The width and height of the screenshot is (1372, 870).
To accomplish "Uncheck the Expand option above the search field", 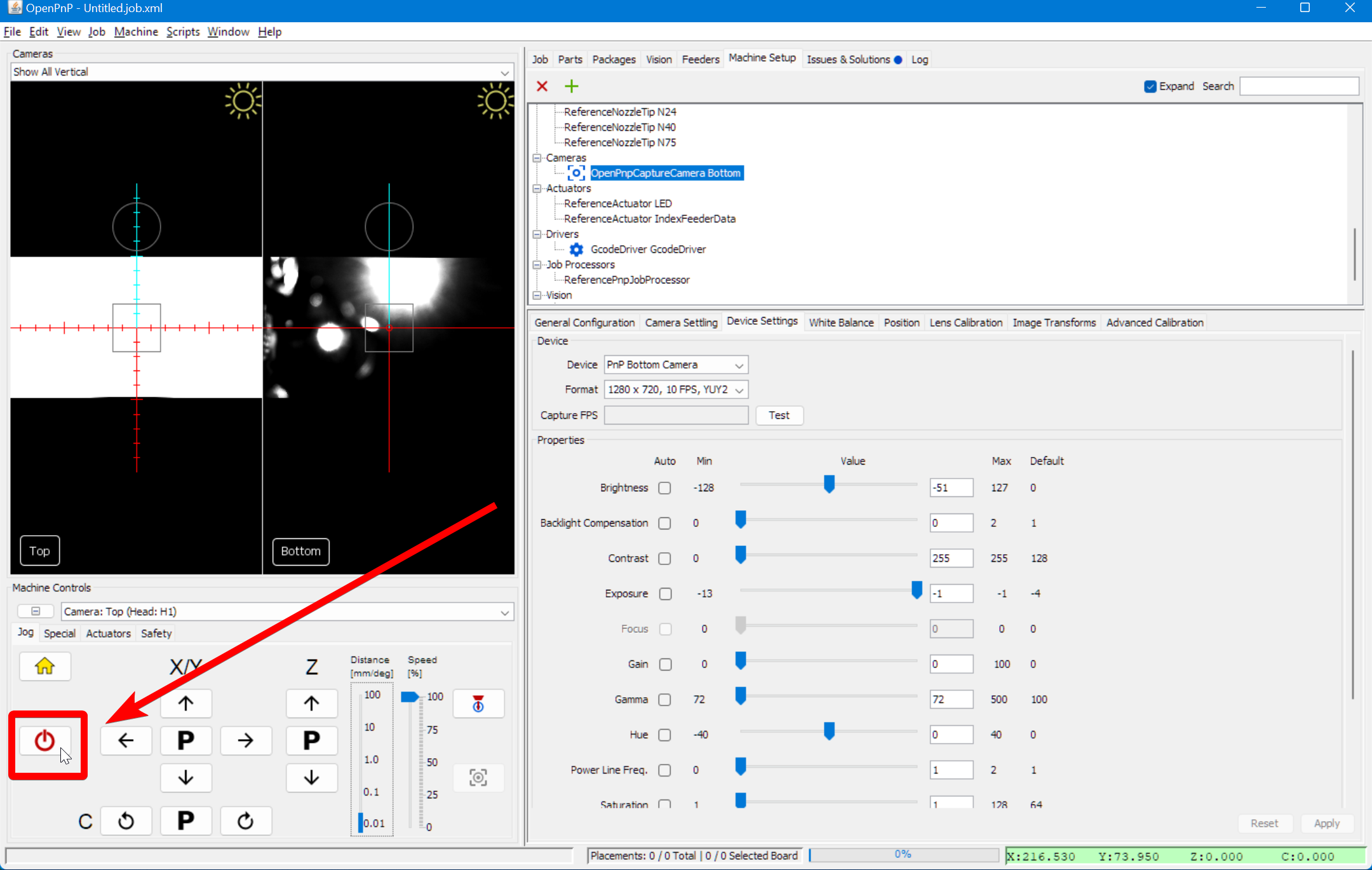I will click(x=1150, y=86).
